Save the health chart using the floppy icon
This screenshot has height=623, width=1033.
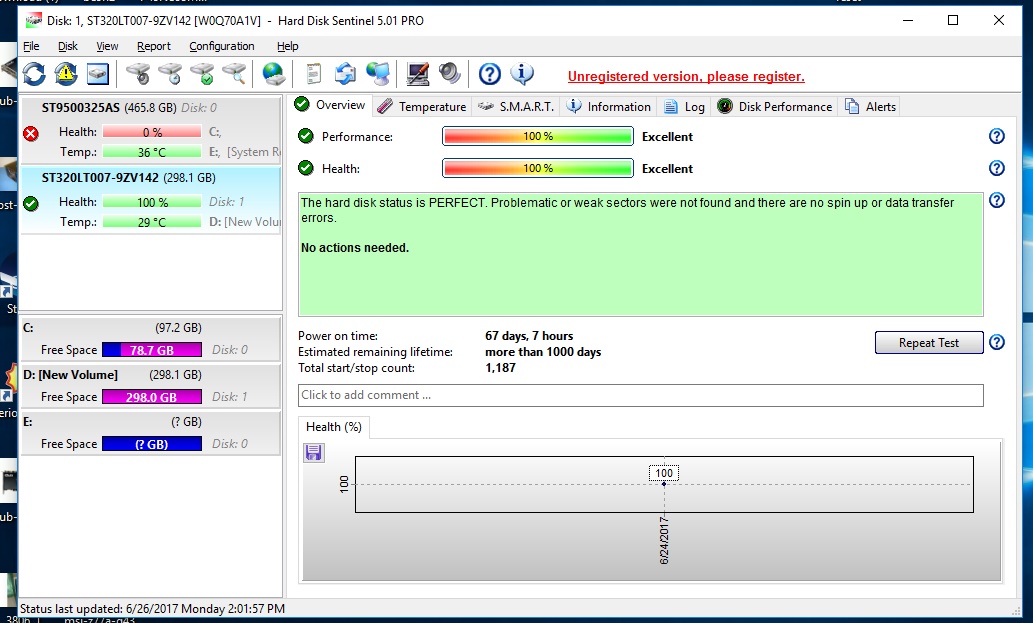[314, 453]
